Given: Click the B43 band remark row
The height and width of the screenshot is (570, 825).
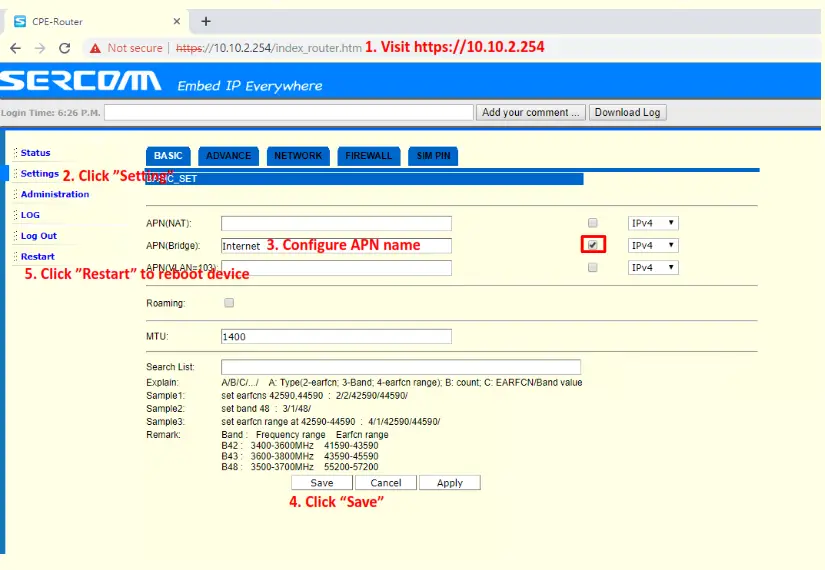Looking at the screenshot, I should [300, 456].
